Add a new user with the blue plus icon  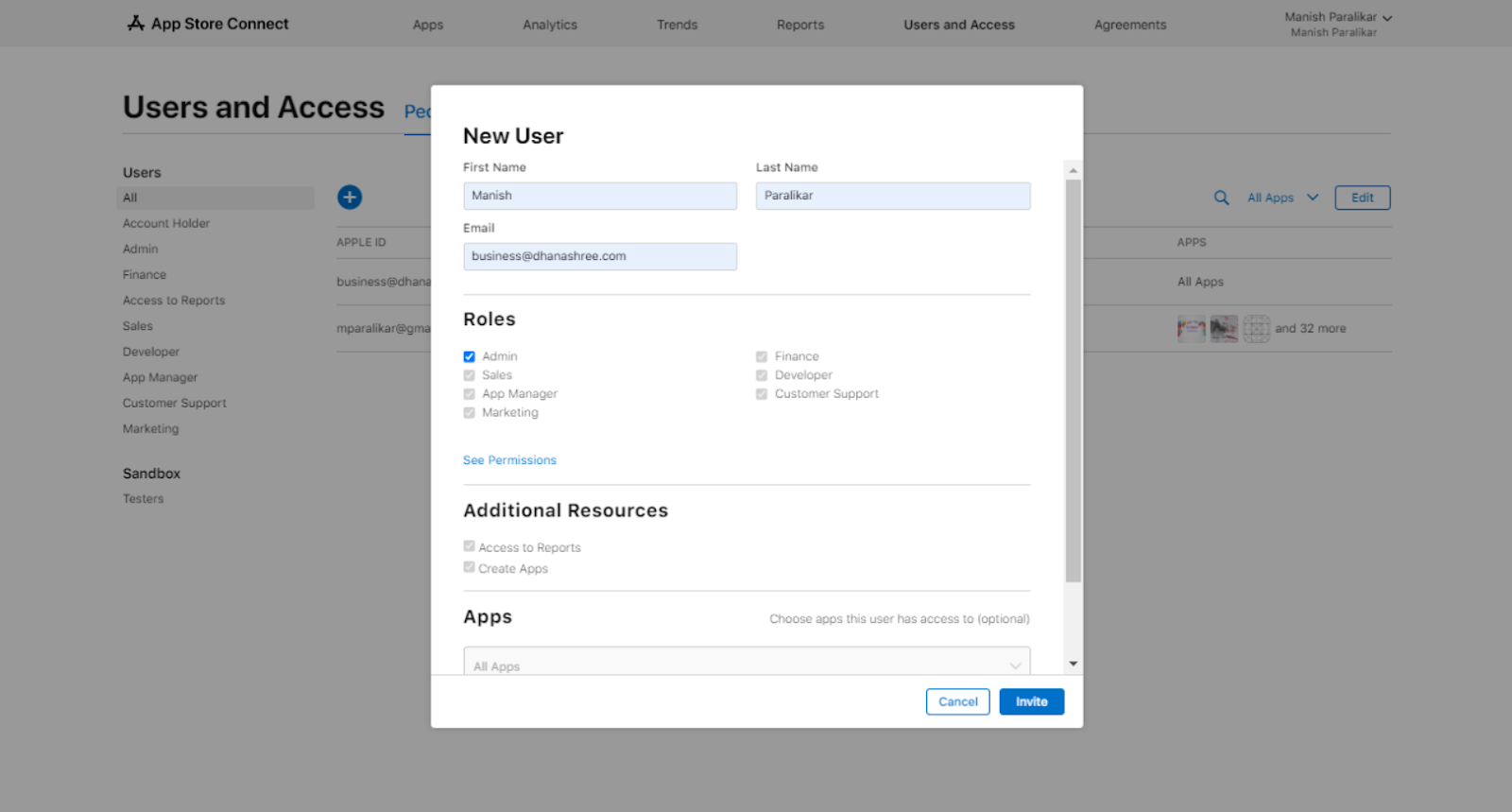click(350, 197)
